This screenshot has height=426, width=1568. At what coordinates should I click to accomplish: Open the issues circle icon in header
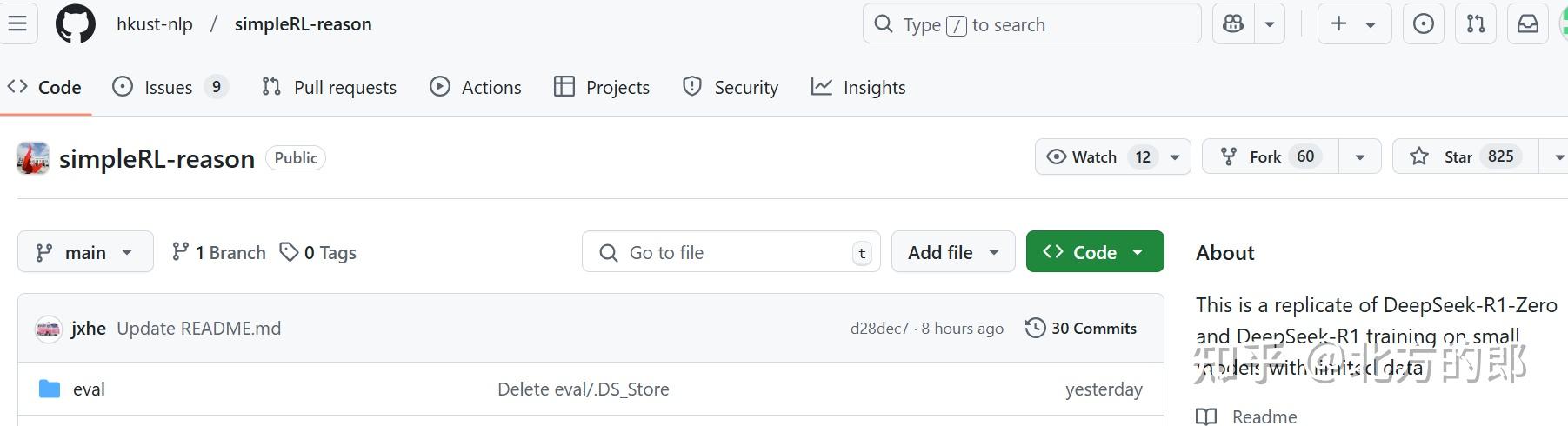1423,24
